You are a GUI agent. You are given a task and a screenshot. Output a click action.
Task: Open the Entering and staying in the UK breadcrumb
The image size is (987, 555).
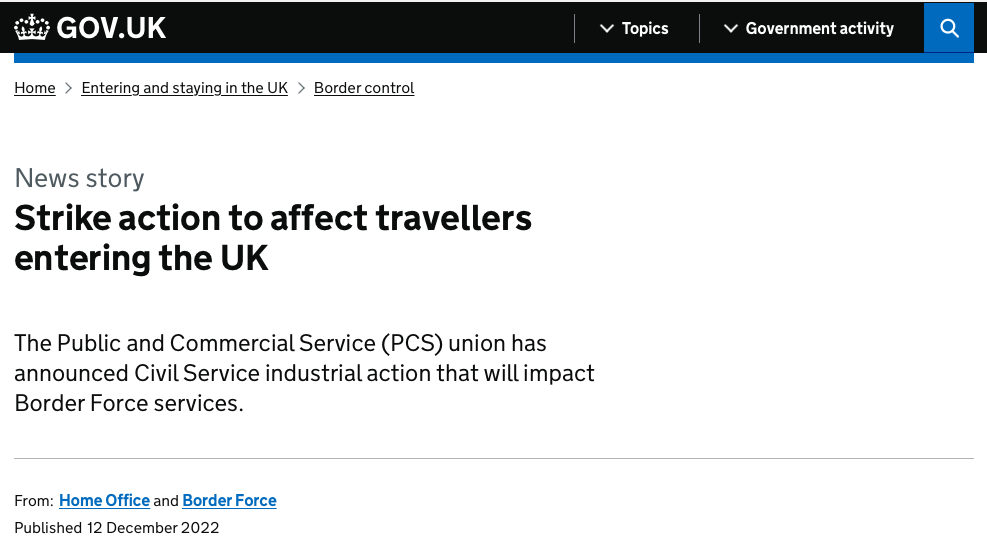pos(184,87)
